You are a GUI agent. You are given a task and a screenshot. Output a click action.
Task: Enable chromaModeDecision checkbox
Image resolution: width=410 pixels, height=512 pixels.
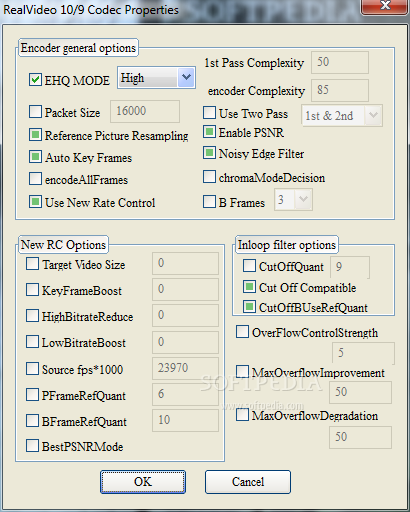pyautogui.click(x=209, y=177)
